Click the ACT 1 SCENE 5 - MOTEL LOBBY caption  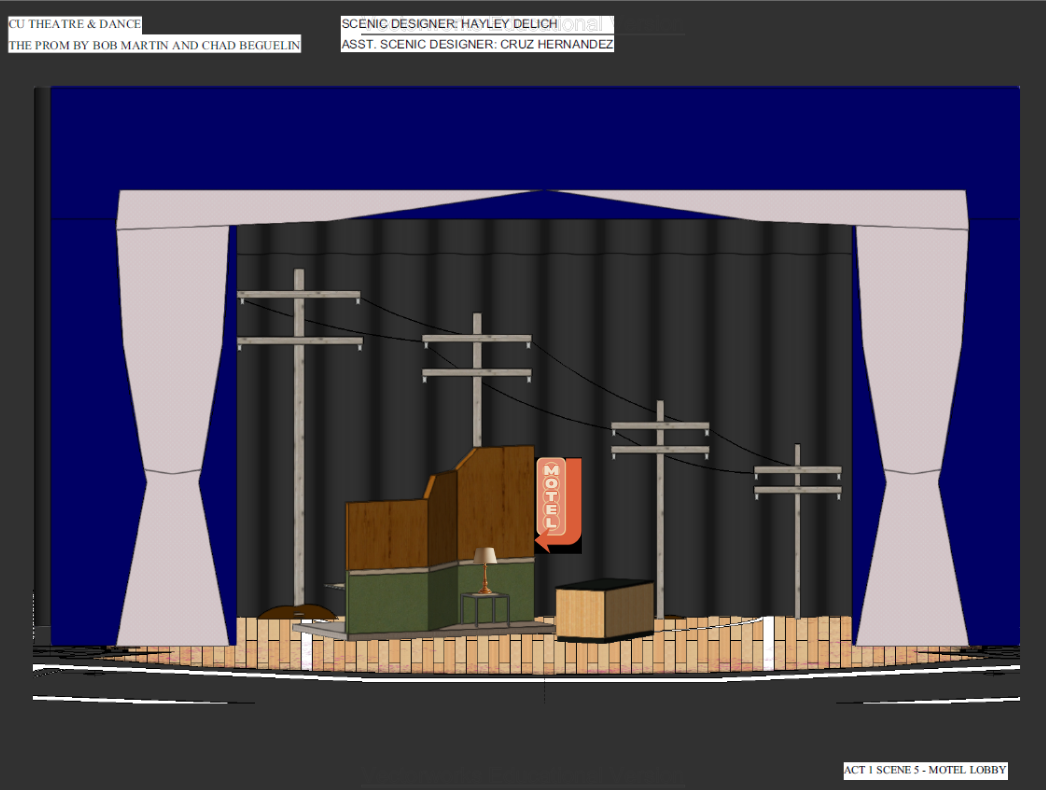(925, 770)
